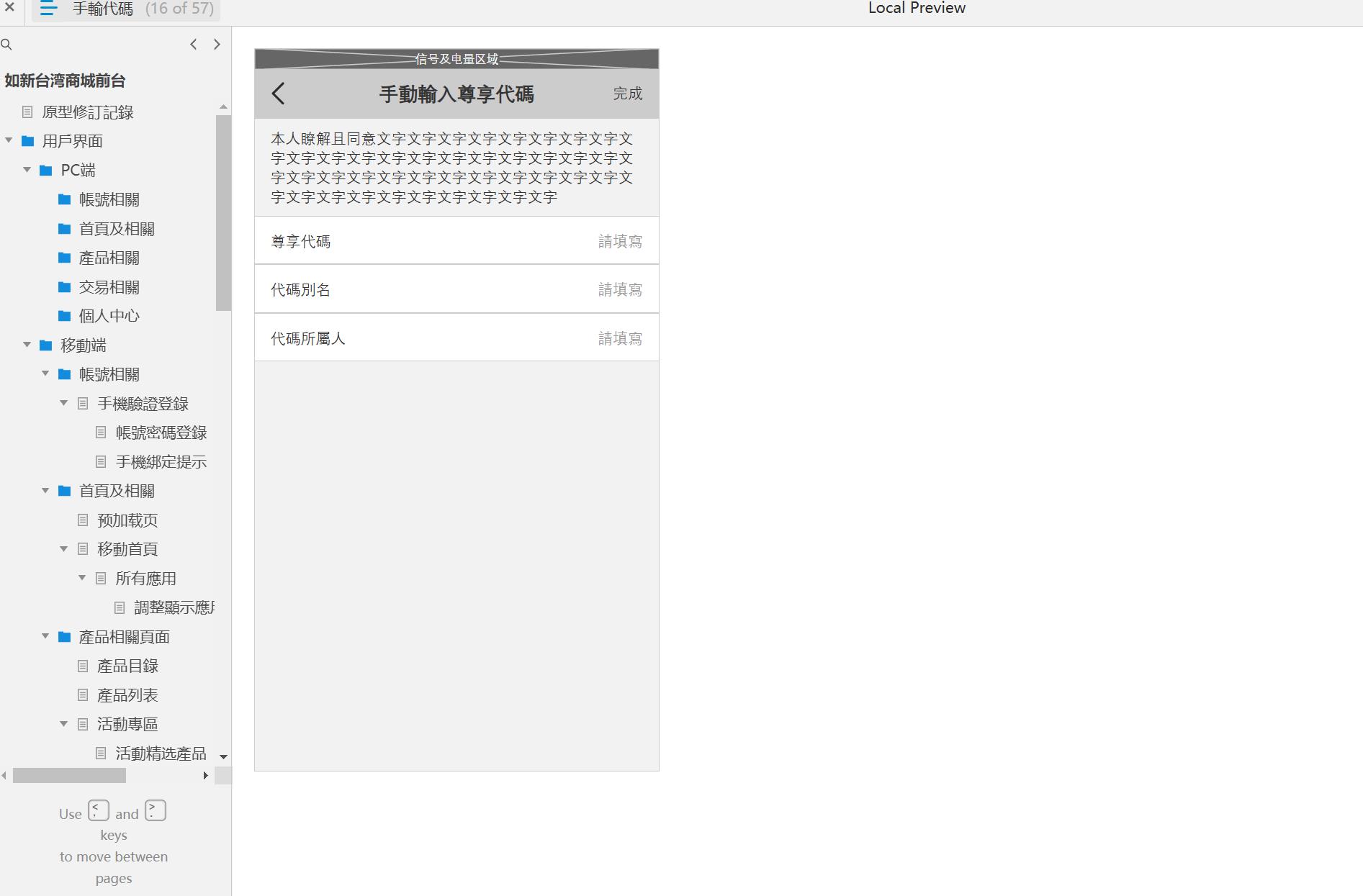Image resolution: width=1363 pixels, height=896 pixels.
Task: Go to next page with right chevron
Action: pyautogui.click(x=217, y=45)
